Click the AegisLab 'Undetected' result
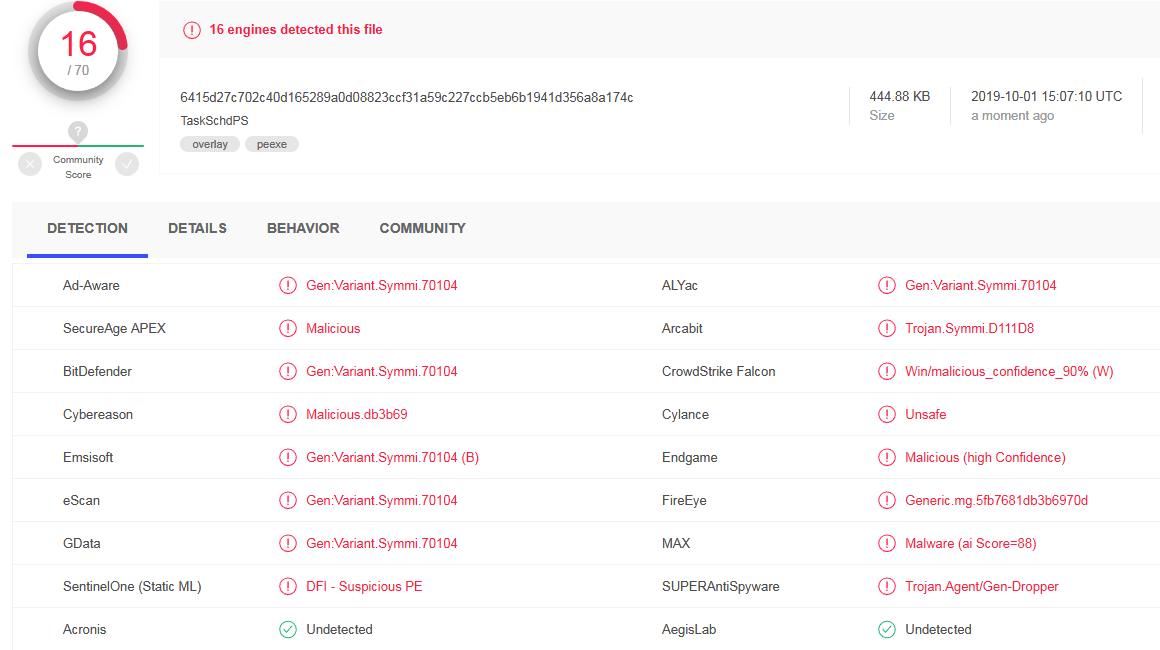This screenshot has height=650, width=1160. 938,629
